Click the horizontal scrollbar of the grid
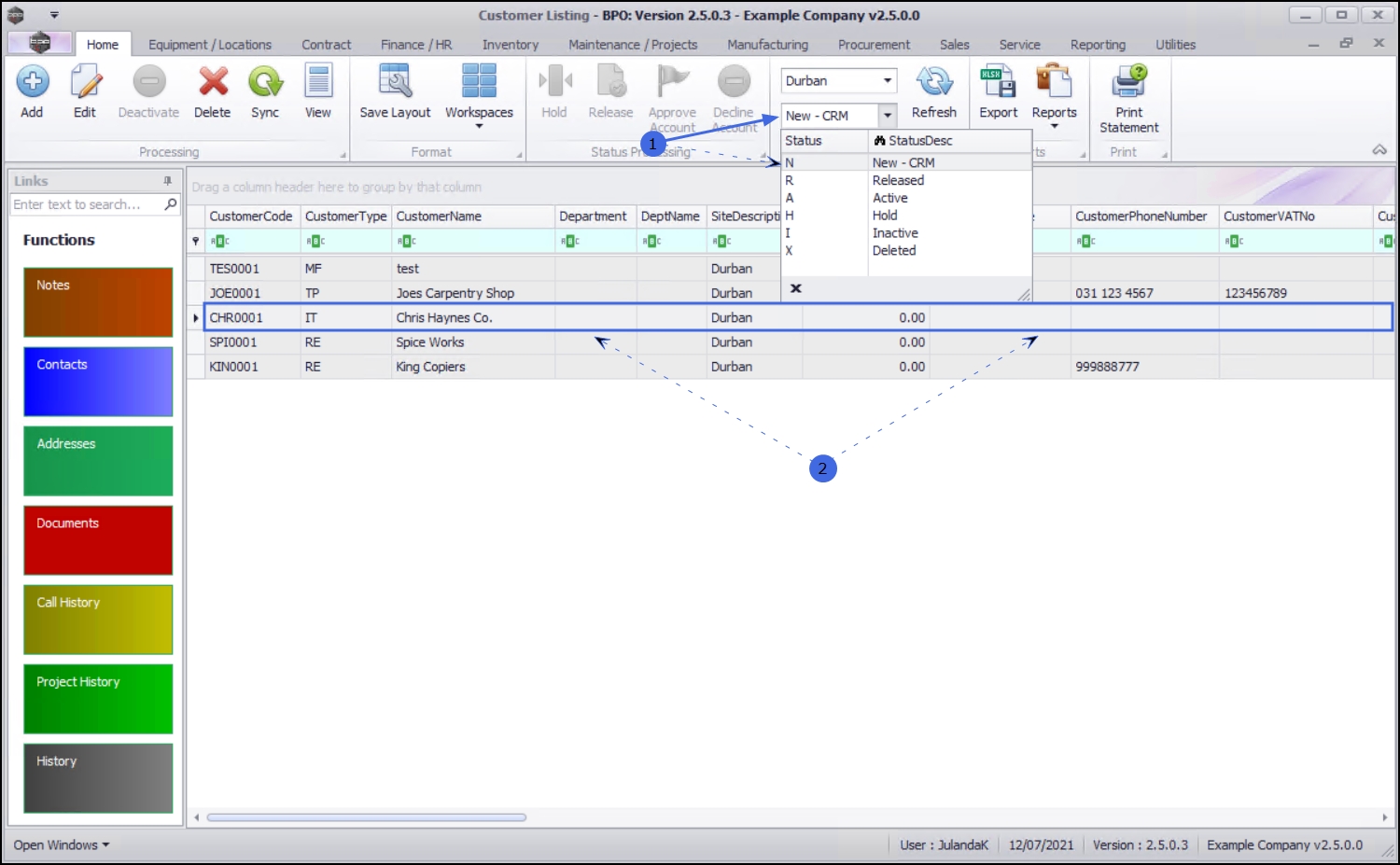Image resolution: width=1400 pixels, height=865 pixels. click(367, 817)
